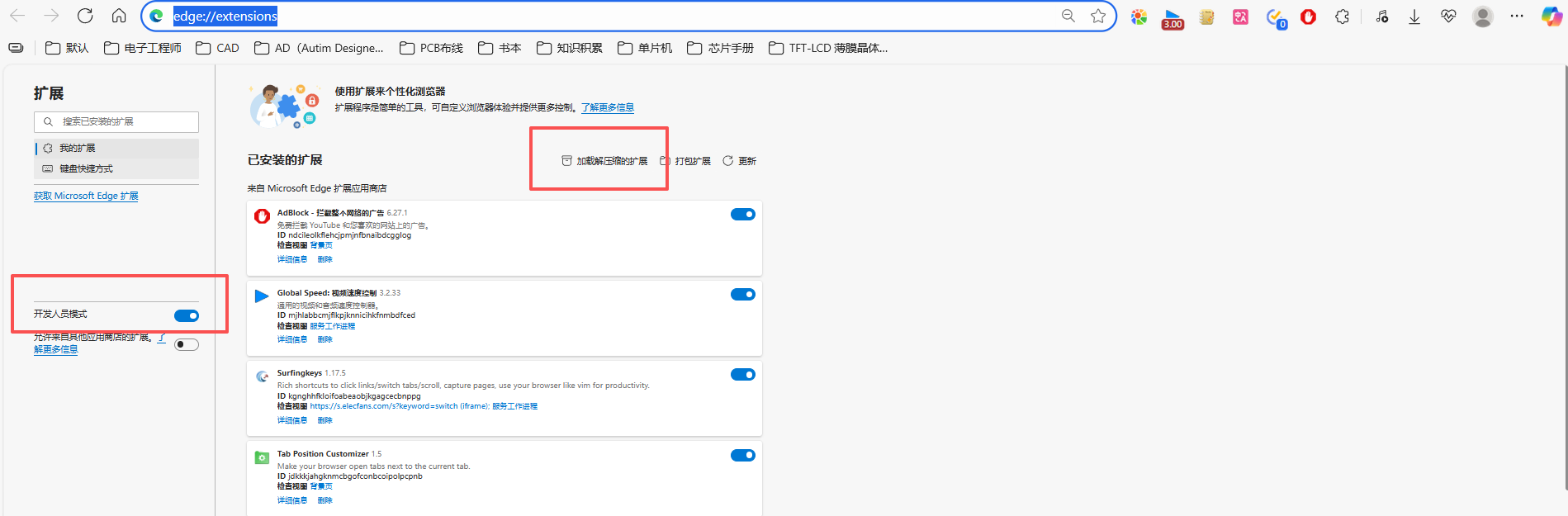This screenshot has height=516, width=1568.
Task: Open the TFT-LCD 薄膜晶体... bookmarks folder
Action: click(x=828, y=48)
